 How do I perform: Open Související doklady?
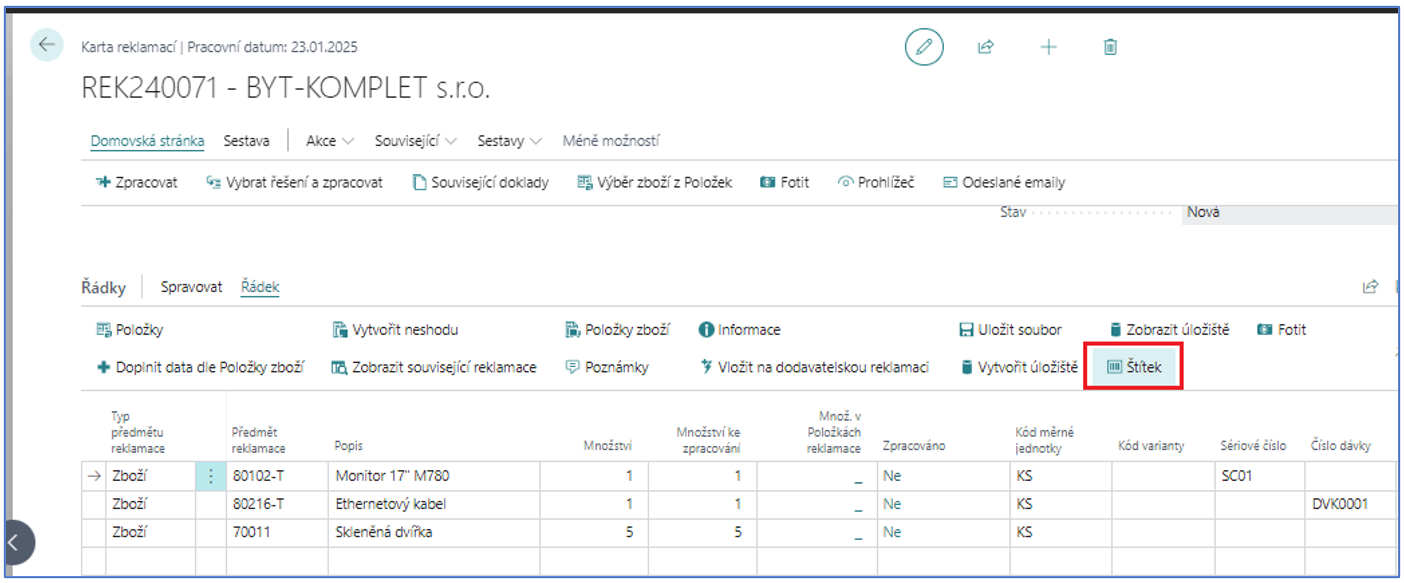[x=481, y=182]
